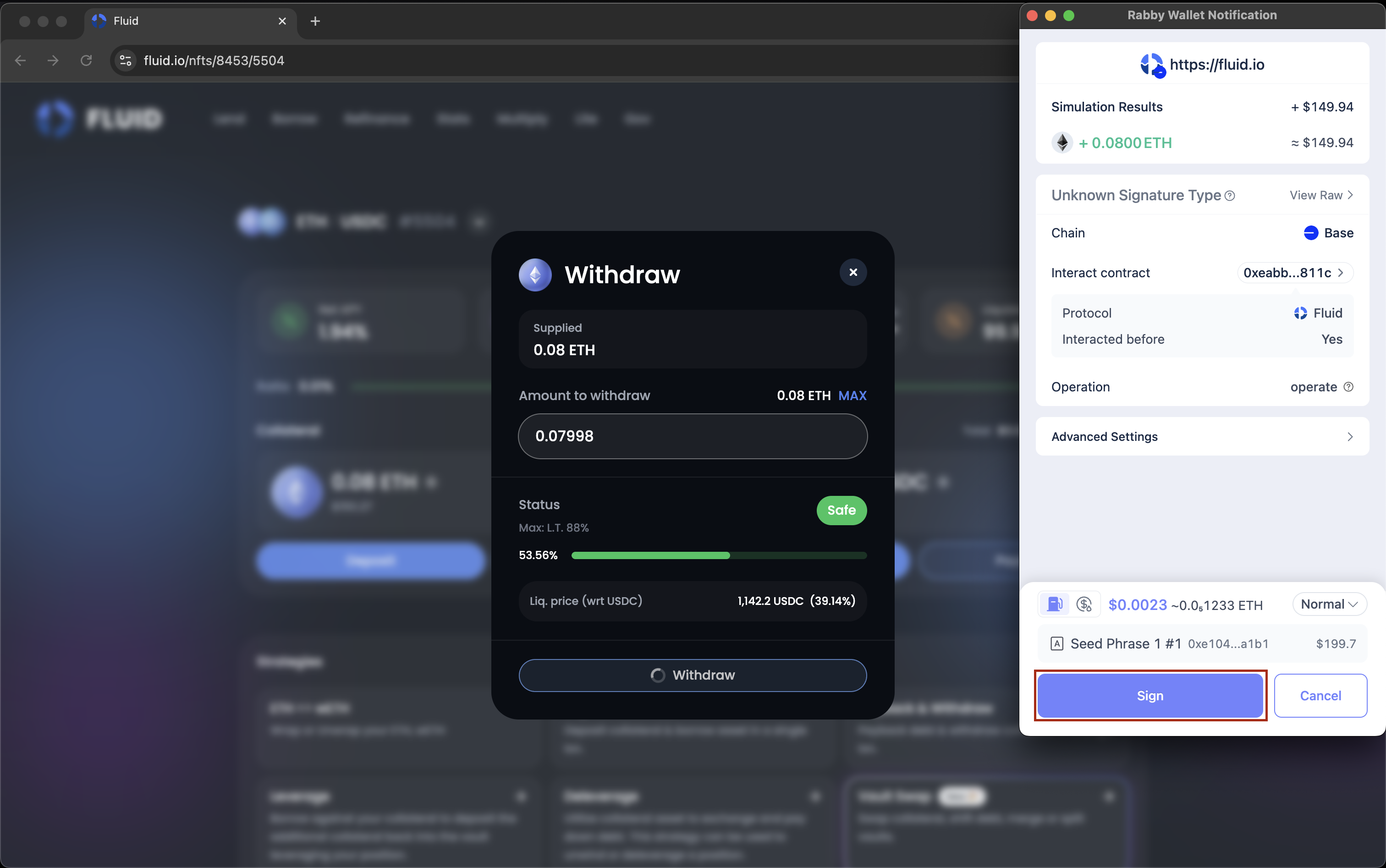Click the amount to withdraw input field

(x=693, y=436)
